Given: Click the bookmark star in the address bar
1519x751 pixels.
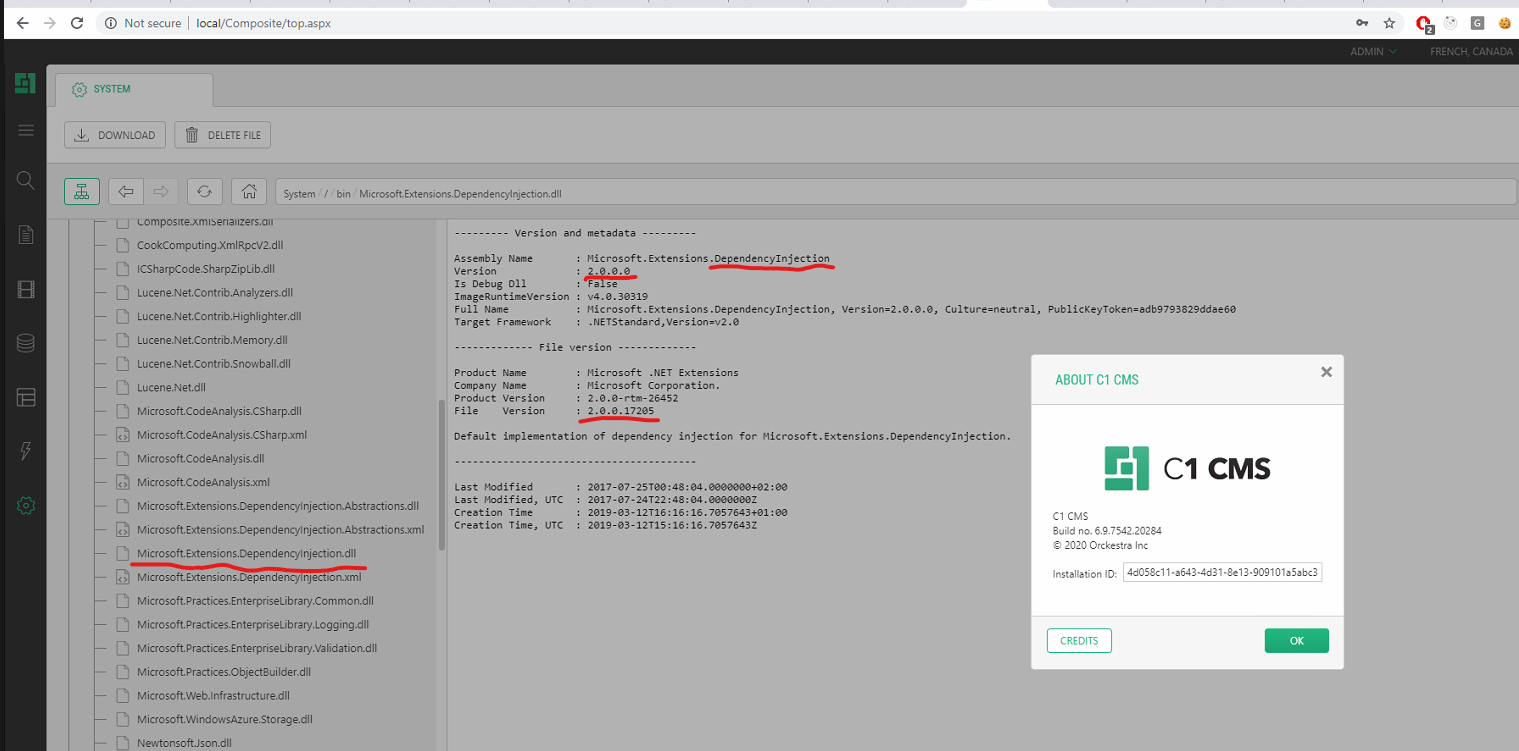Looking at the screenshot, I should point(1390,22).
